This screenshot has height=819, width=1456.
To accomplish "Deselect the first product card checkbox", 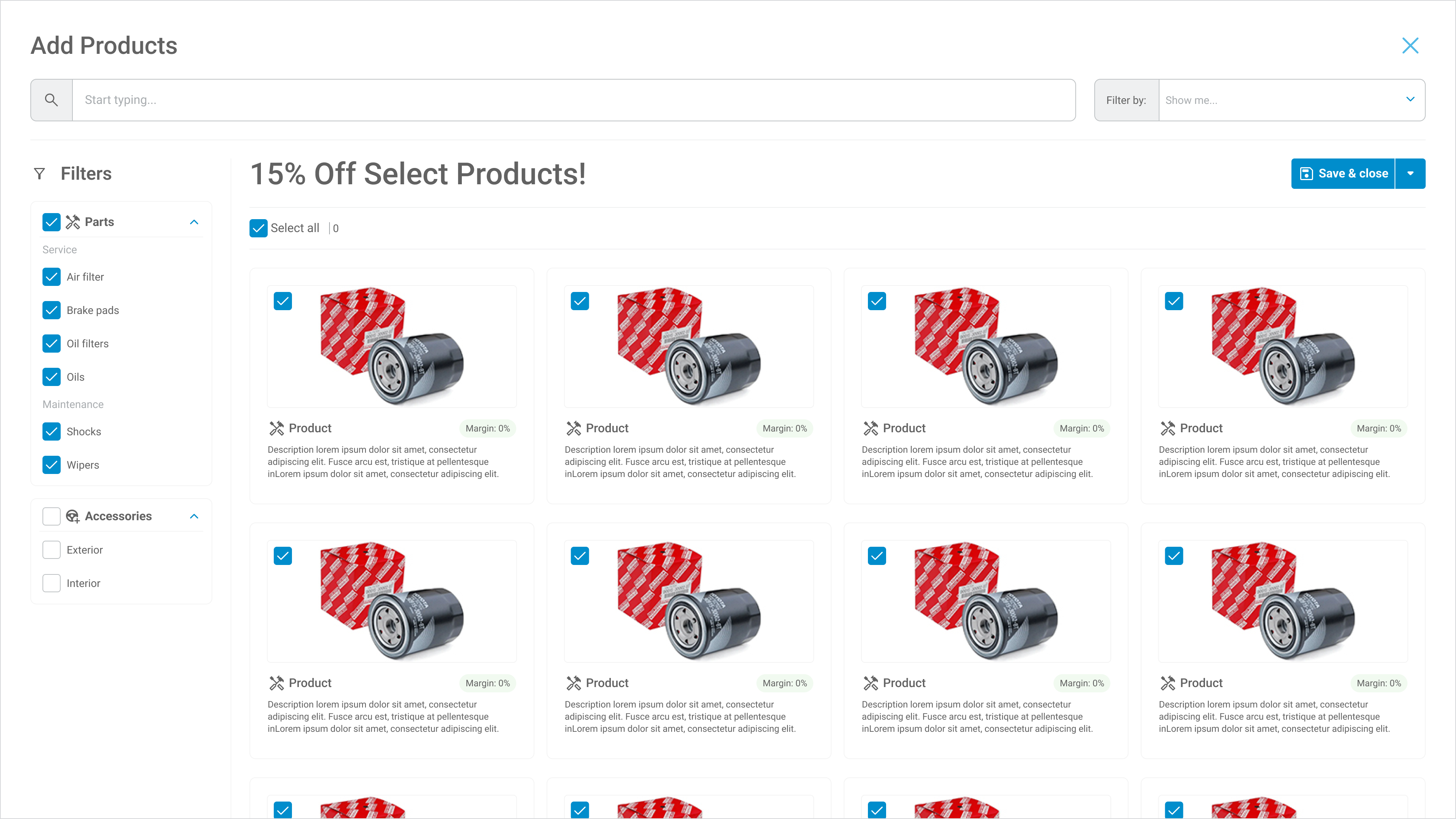I will tap(282, 301).
